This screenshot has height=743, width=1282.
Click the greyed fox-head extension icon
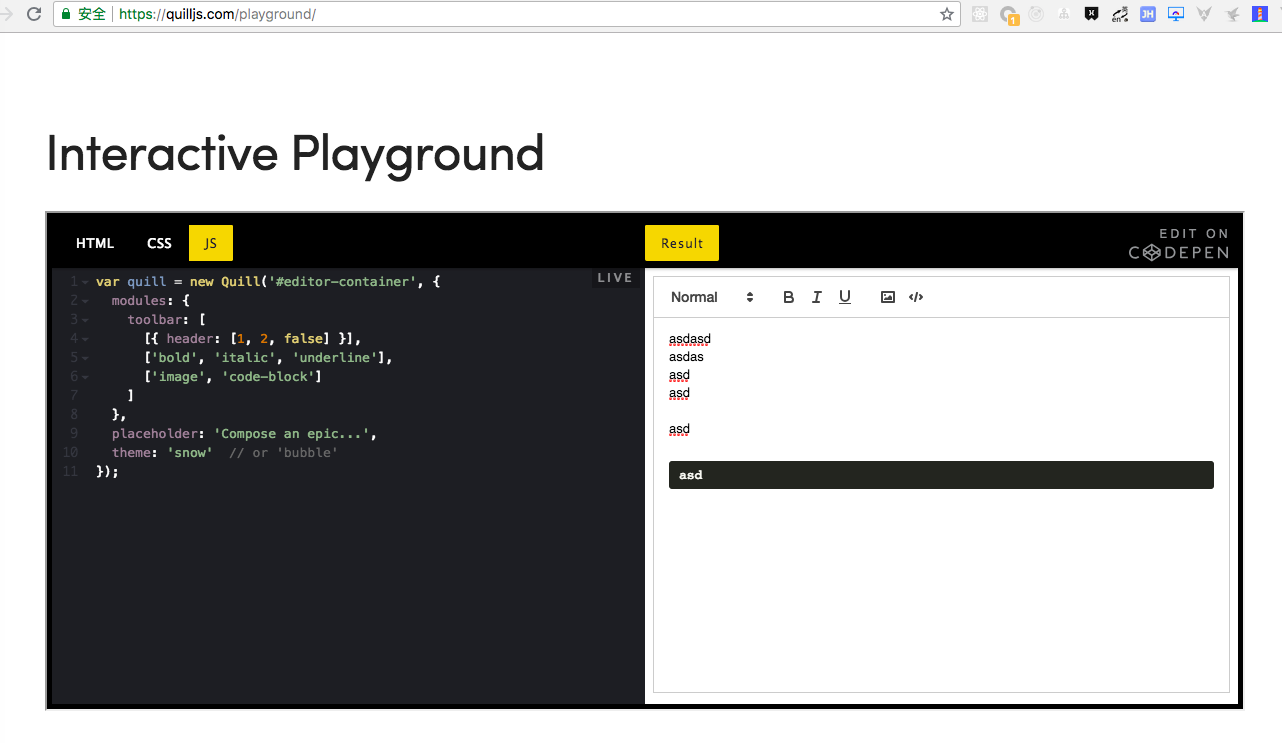point(1204,14)
